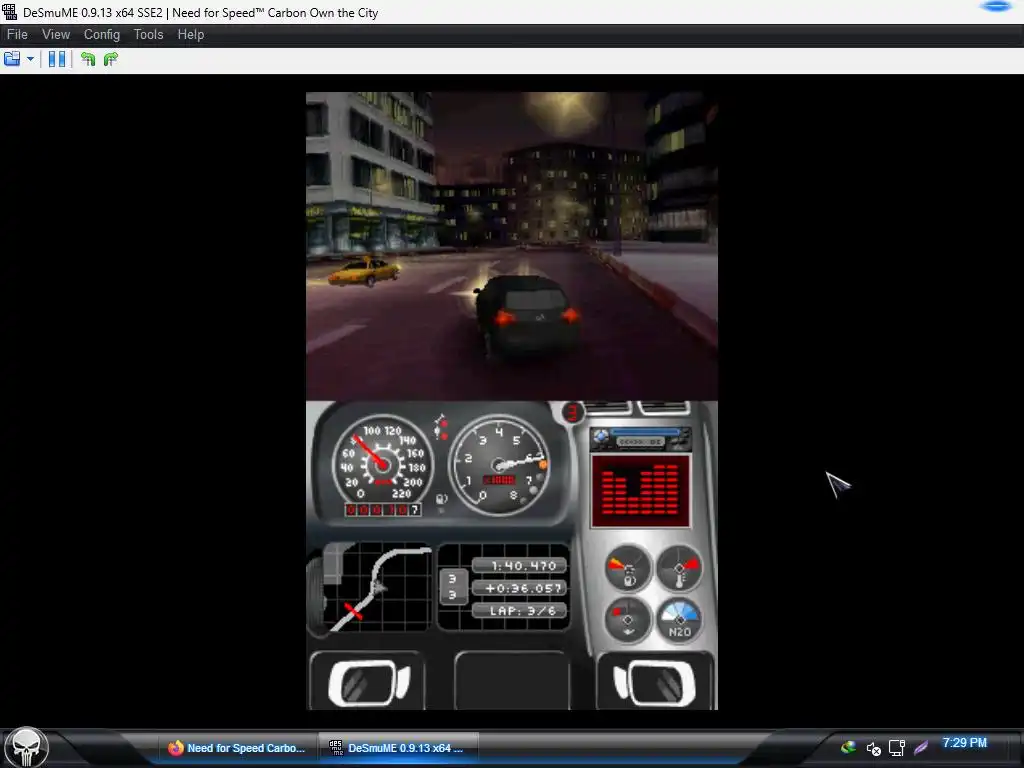Viewport: 1024px width, 768px height.
Task: Open the skull Start button
Action: tap(26, 748)
